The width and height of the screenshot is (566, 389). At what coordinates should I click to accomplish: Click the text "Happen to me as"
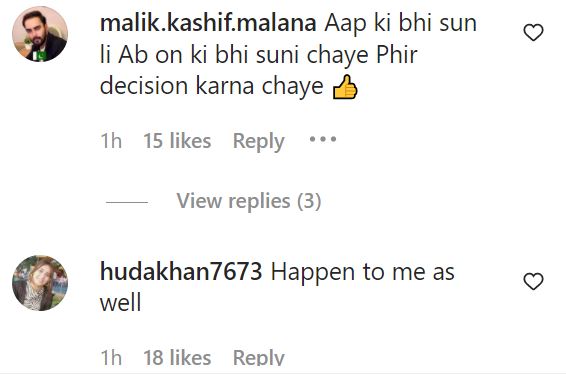(362, 272)
